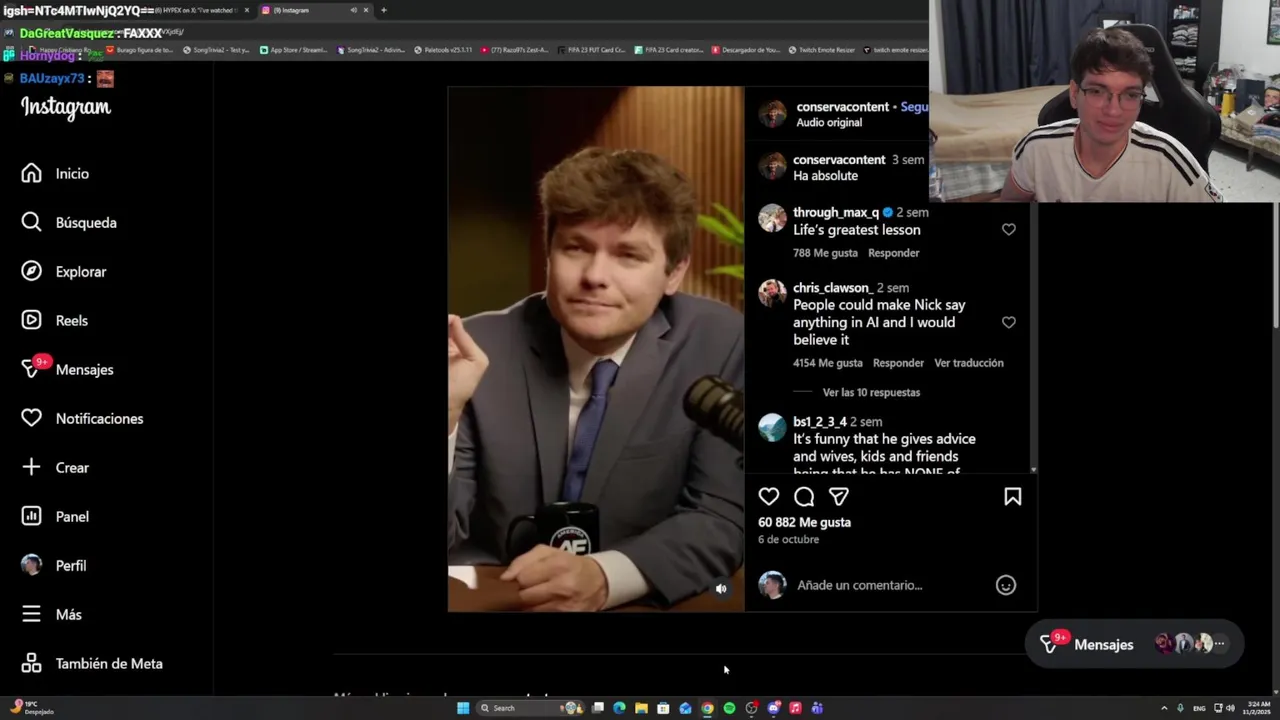Open Más hamburger menu icon
1280x720 pixels.
click(32, 615)
